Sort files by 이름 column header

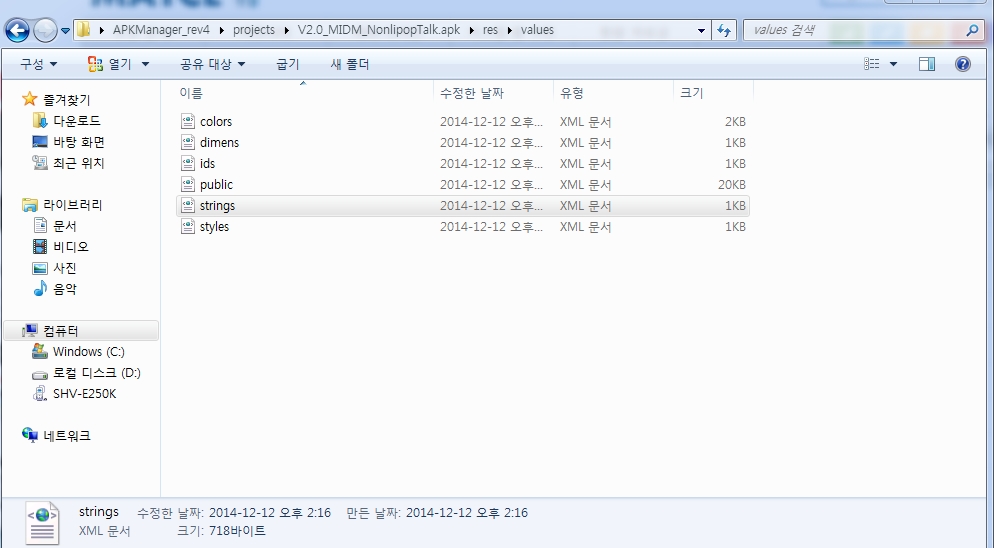pyautogui.click(x=191, y=93)
